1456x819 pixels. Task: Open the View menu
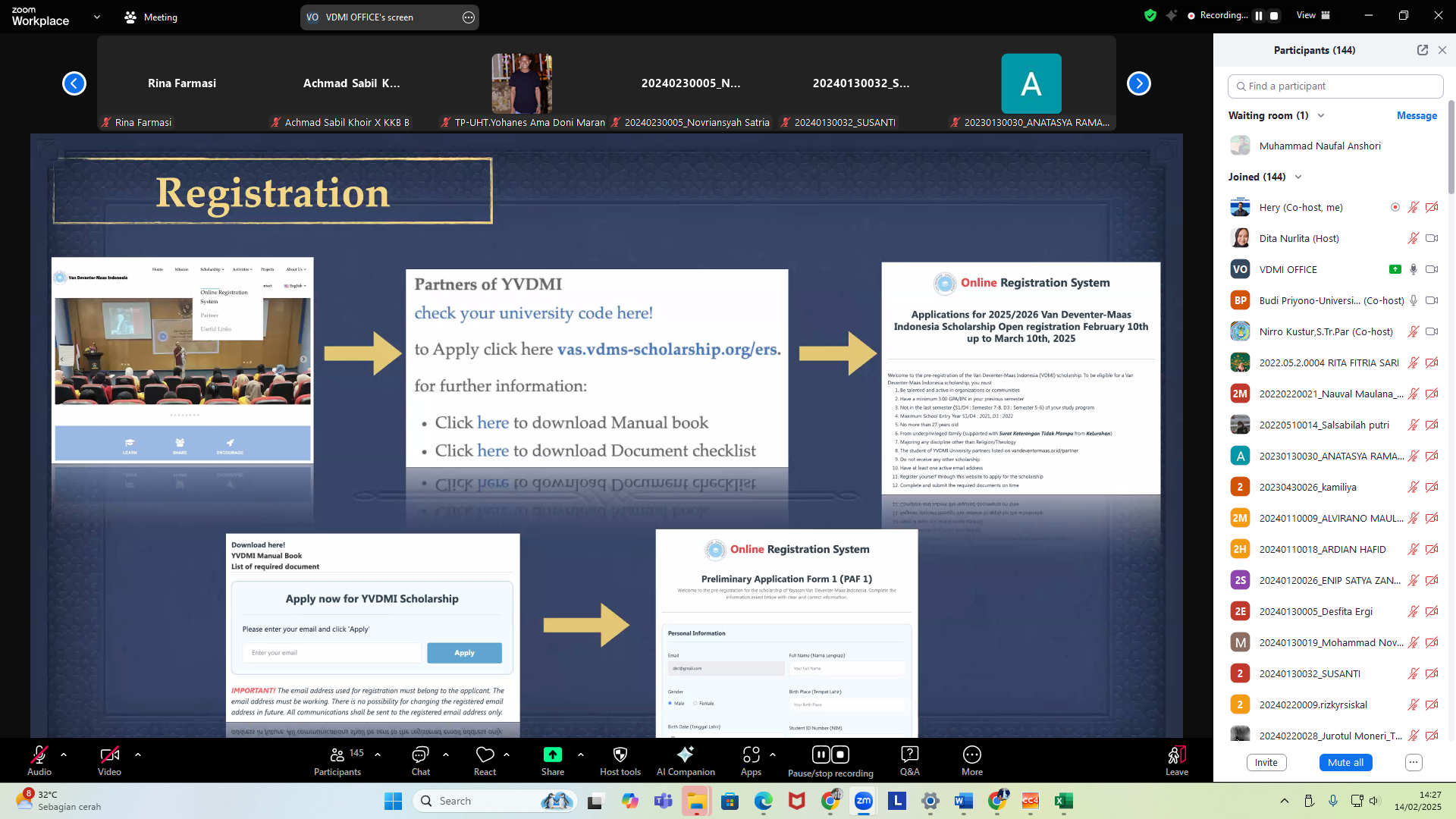pos(1313,15)
